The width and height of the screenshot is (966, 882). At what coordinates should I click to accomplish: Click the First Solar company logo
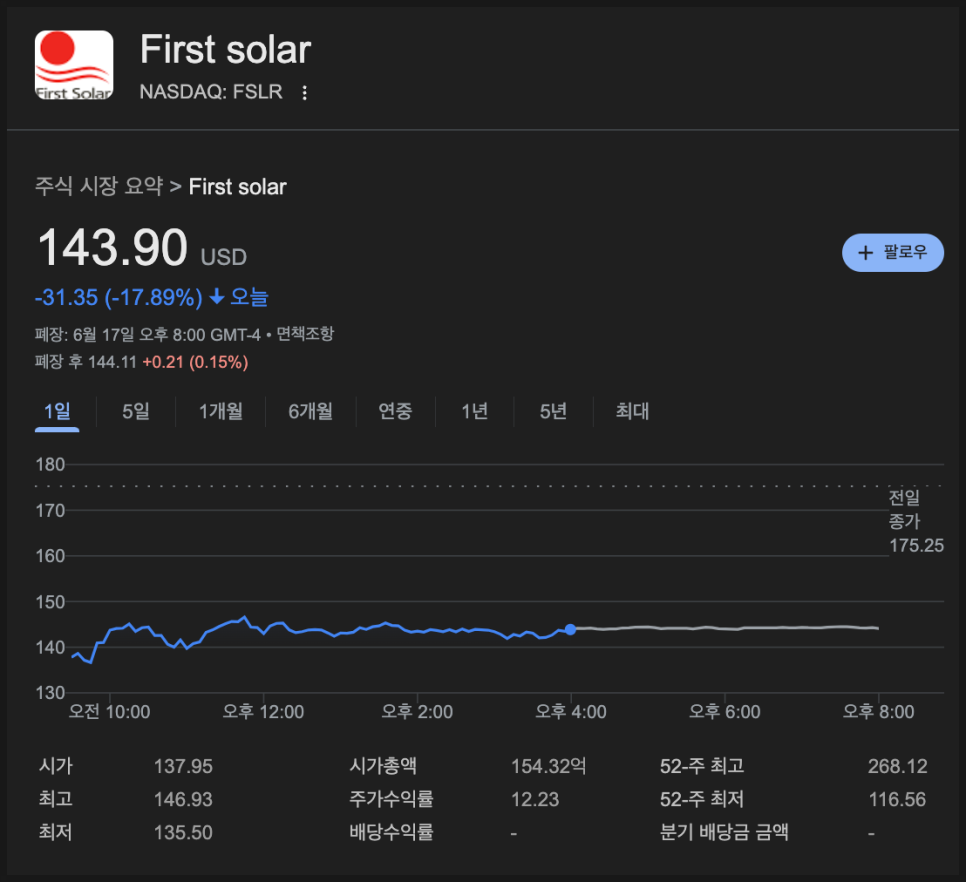pos(74,65)
